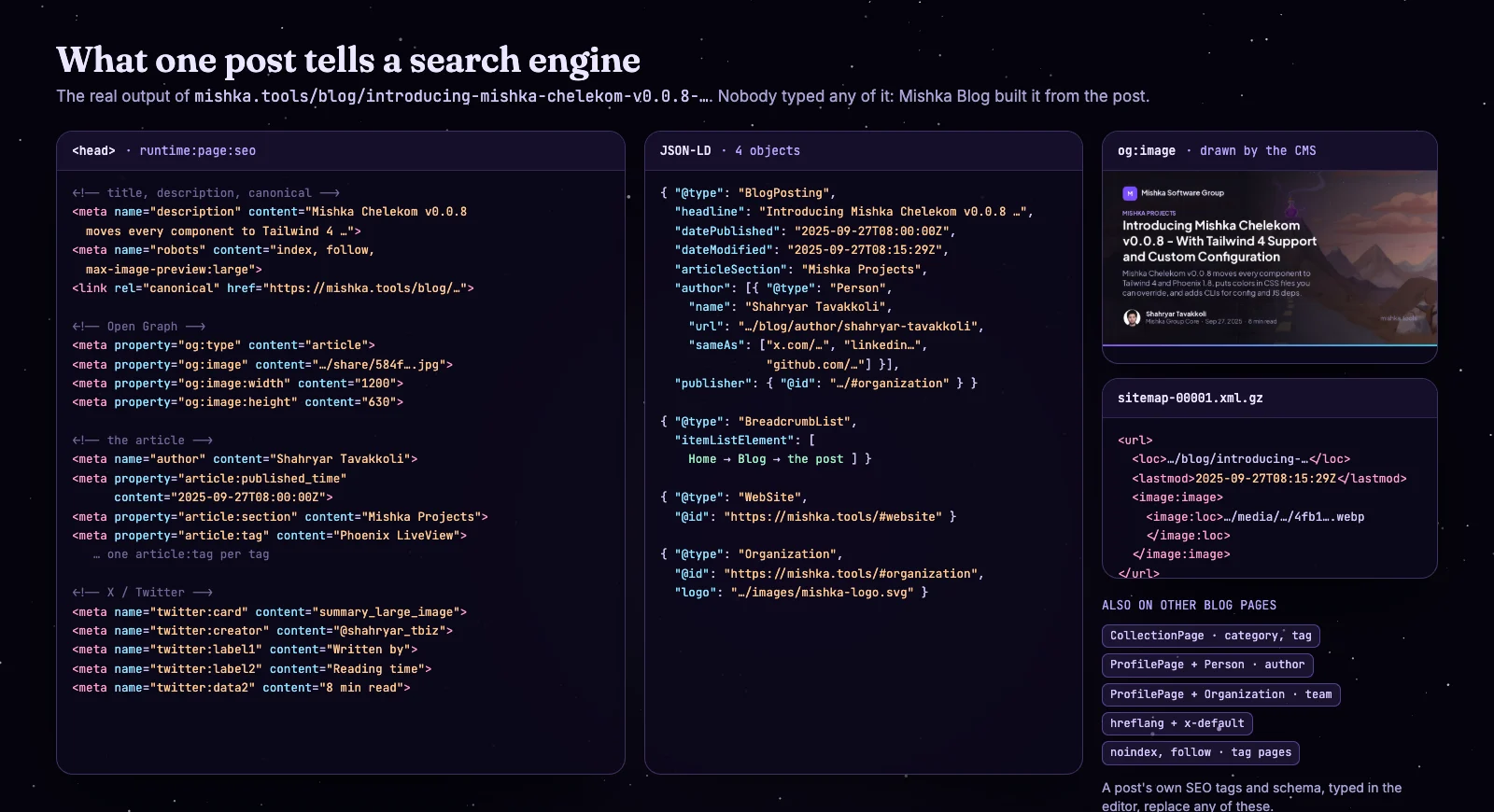Click the twitter:data2 '8 min read' line

[241, 688]
